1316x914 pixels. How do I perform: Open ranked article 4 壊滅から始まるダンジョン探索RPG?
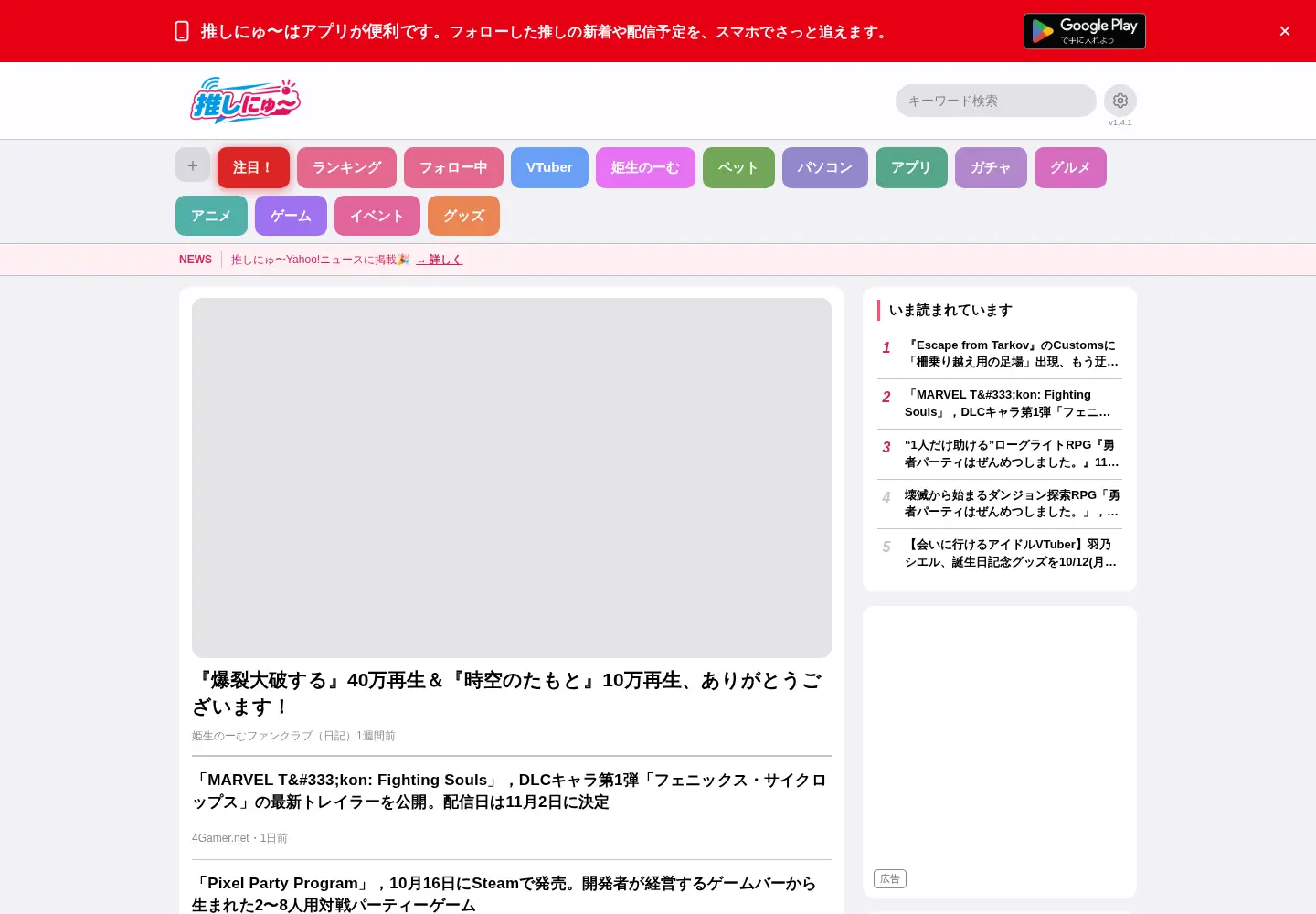point(1000,504)
